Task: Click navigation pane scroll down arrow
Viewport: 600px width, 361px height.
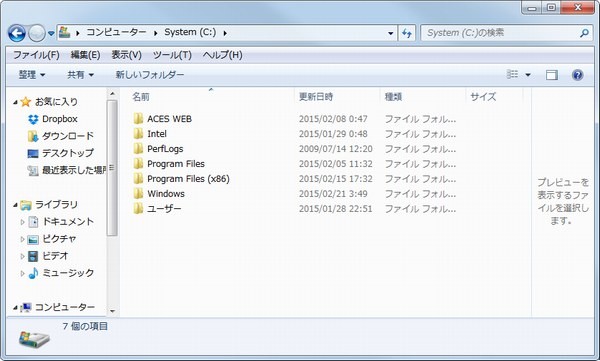Action: coord(112,311)
